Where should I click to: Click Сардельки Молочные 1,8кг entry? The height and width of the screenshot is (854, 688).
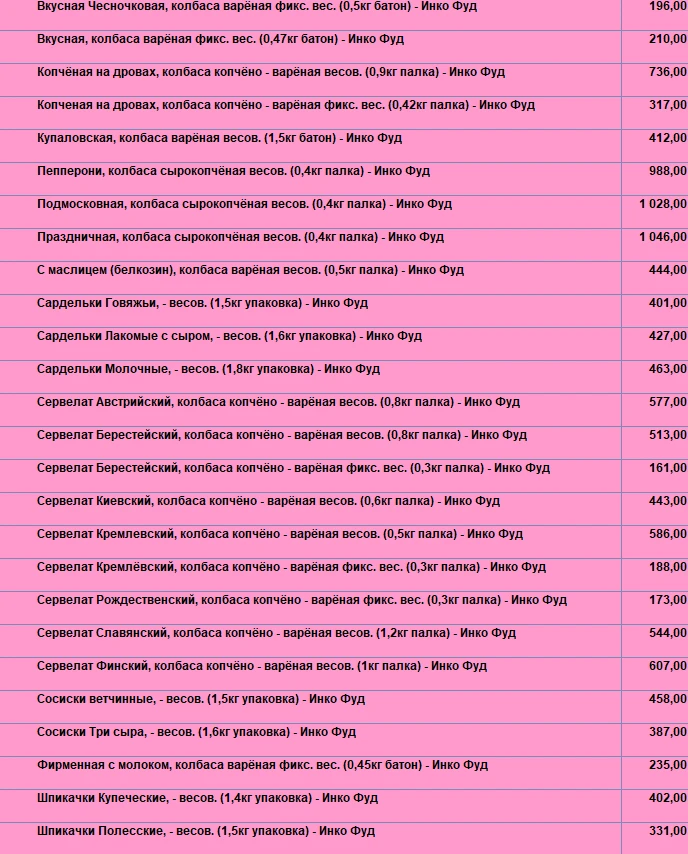[x=208, y=369]
